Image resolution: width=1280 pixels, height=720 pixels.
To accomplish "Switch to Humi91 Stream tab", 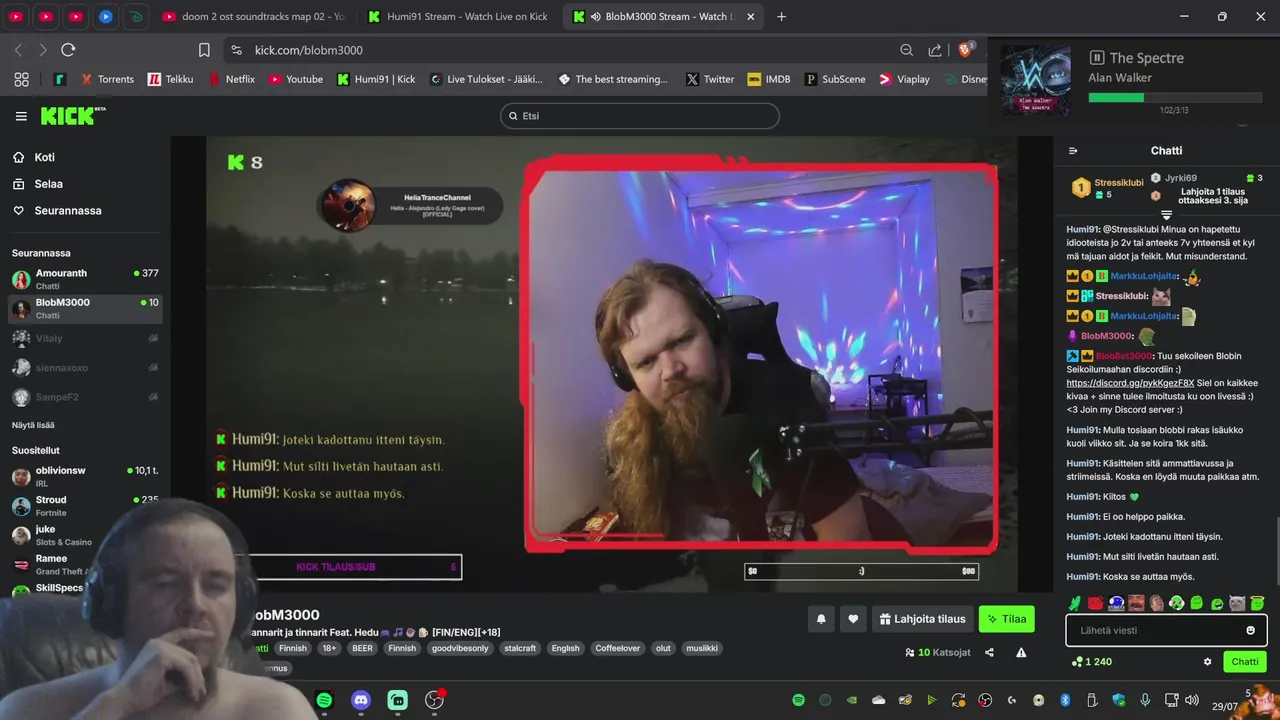I will pos(459,17).
